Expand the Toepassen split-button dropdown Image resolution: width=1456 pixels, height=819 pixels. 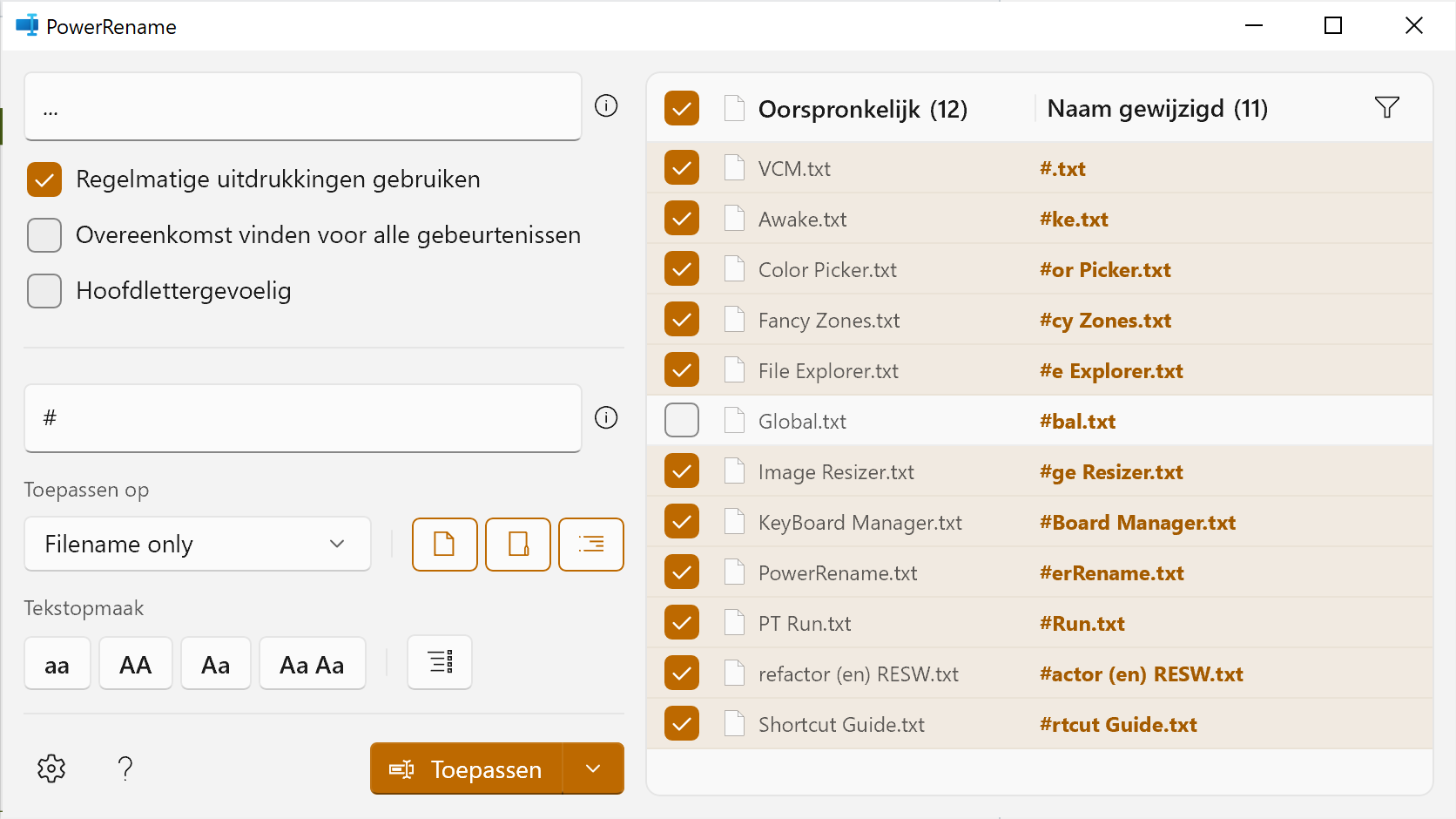point(594,768)
